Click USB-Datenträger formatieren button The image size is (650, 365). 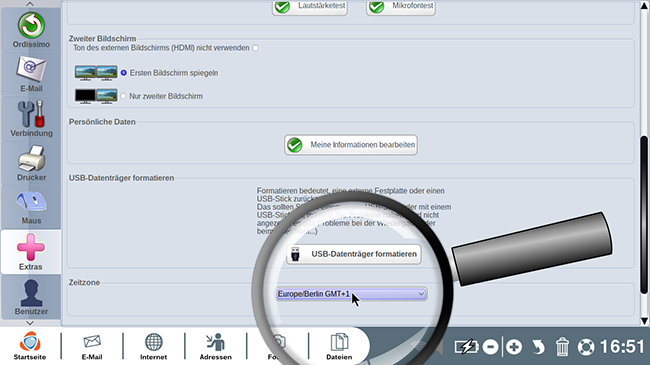(x=354, y=254)
